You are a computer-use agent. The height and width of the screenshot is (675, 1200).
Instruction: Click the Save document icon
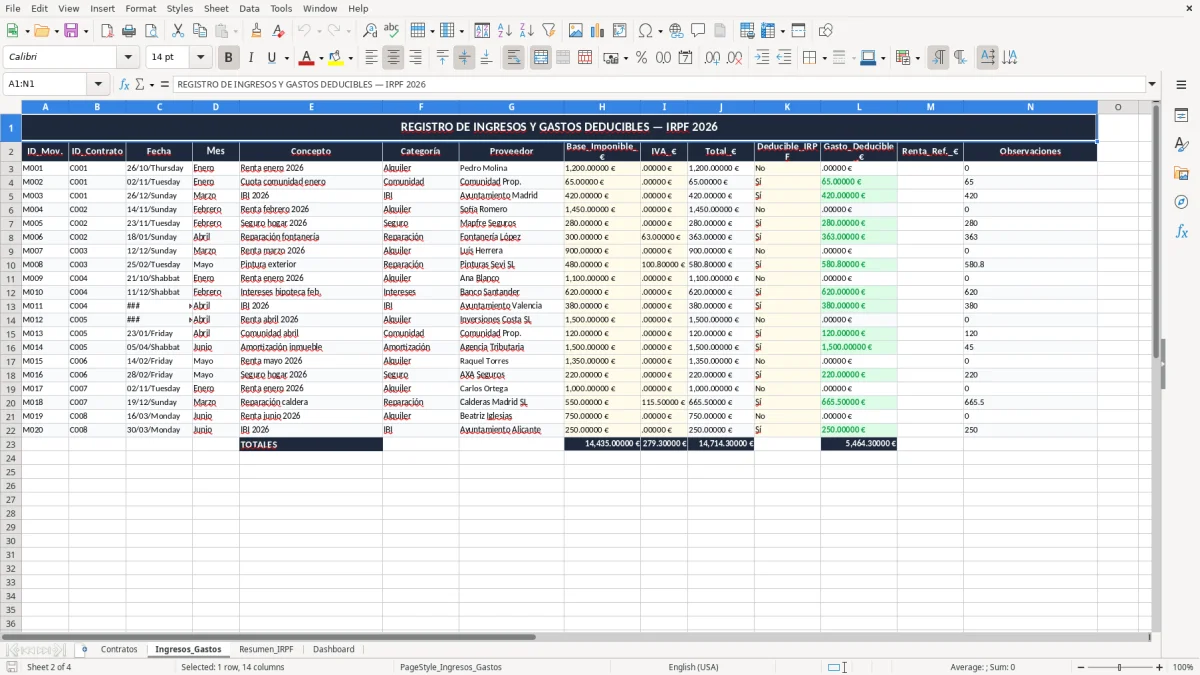[71, 31]
